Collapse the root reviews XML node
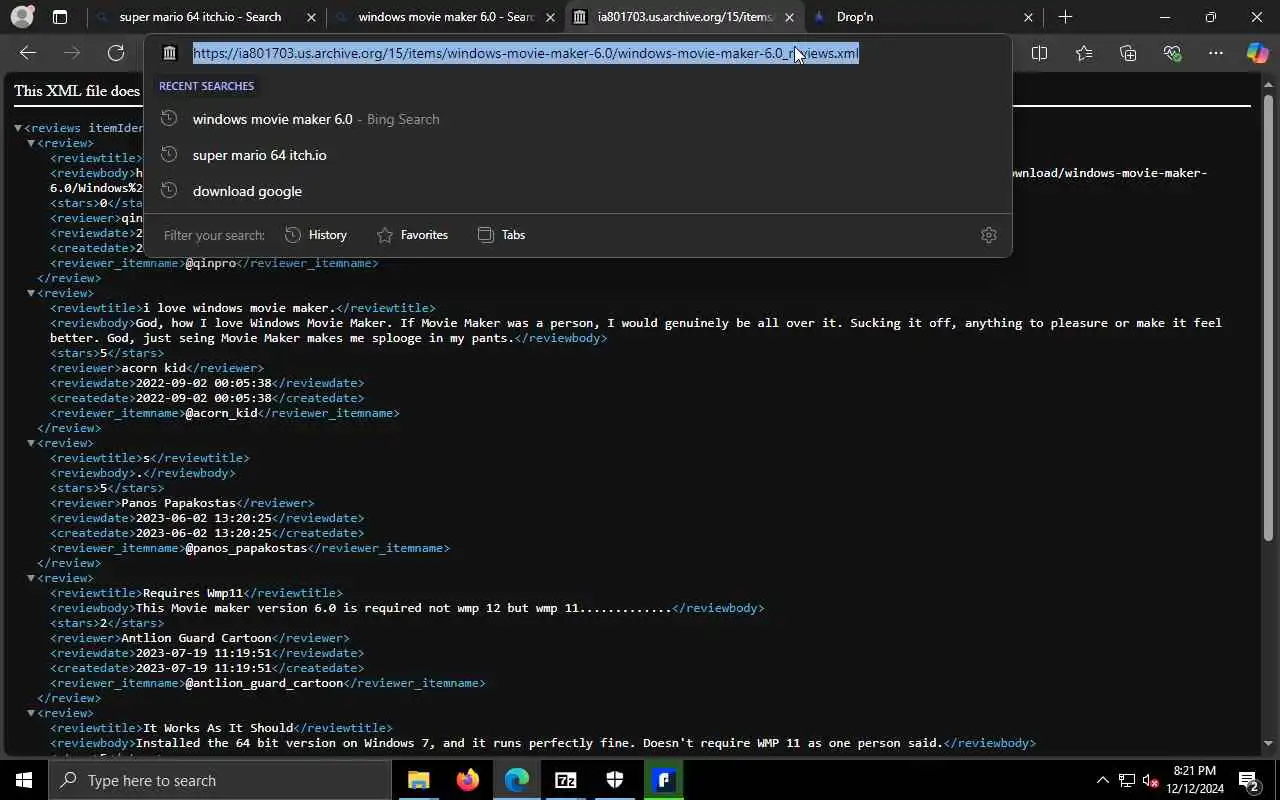This screenshot has width=1280, height=800. point(17,128)
